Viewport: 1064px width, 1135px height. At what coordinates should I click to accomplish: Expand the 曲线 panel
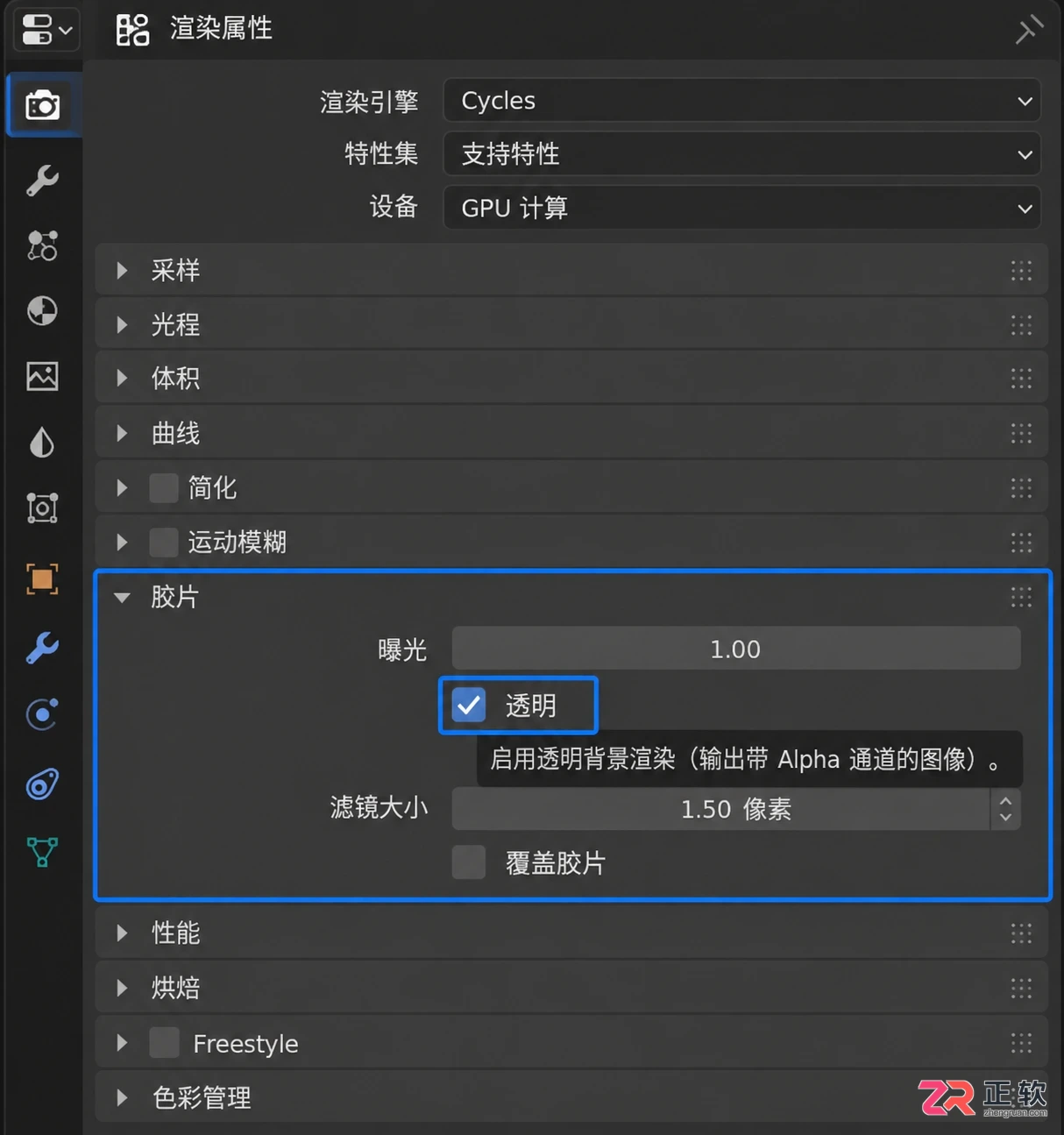[x=122, y=433]
